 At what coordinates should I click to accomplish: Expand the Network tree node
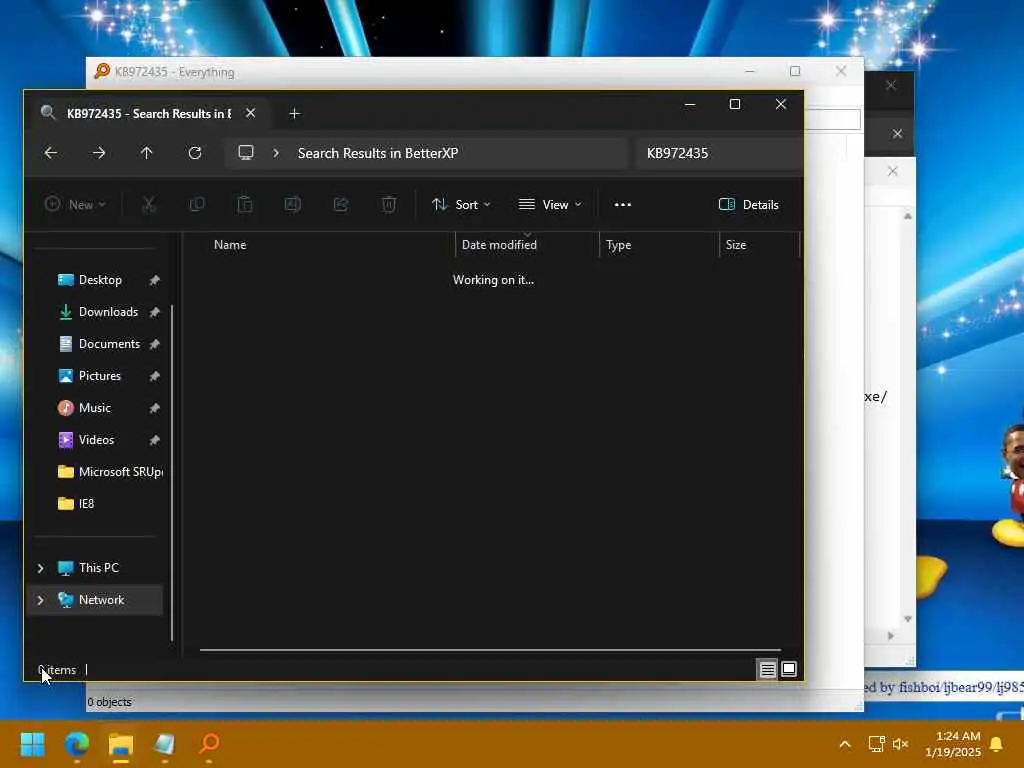(40, 600)
